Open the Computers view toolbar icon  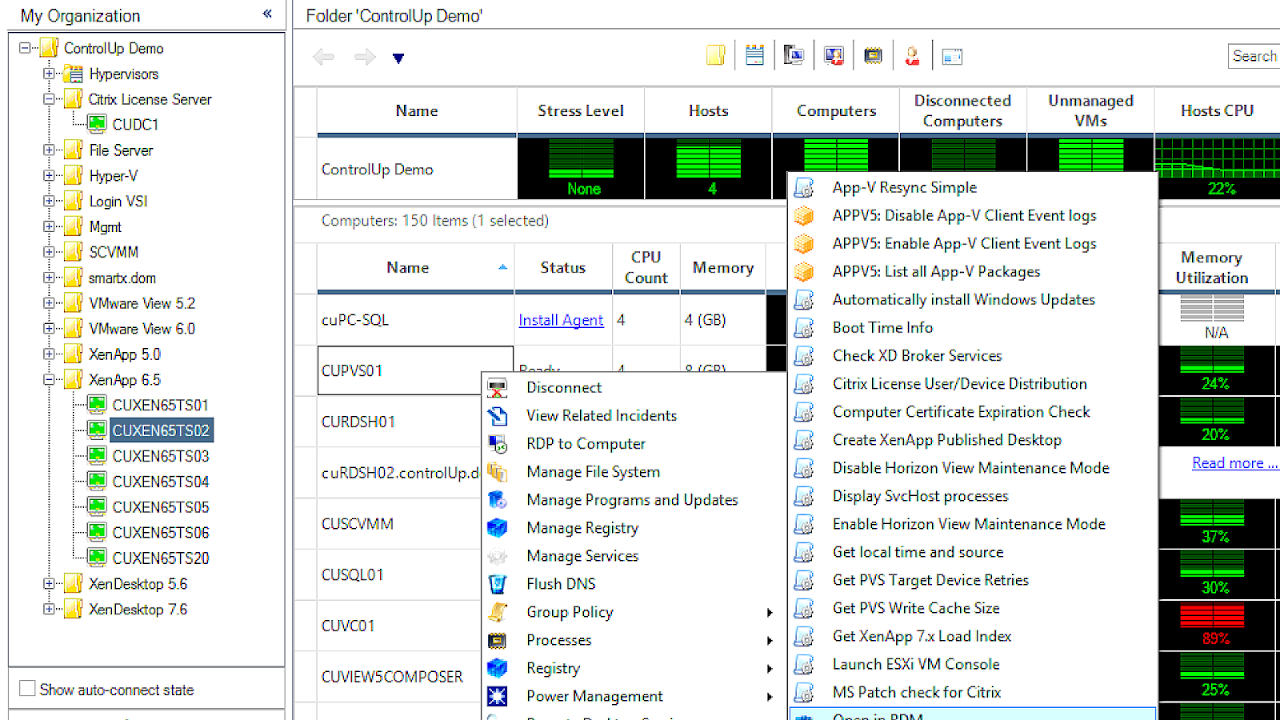(794, 56)
